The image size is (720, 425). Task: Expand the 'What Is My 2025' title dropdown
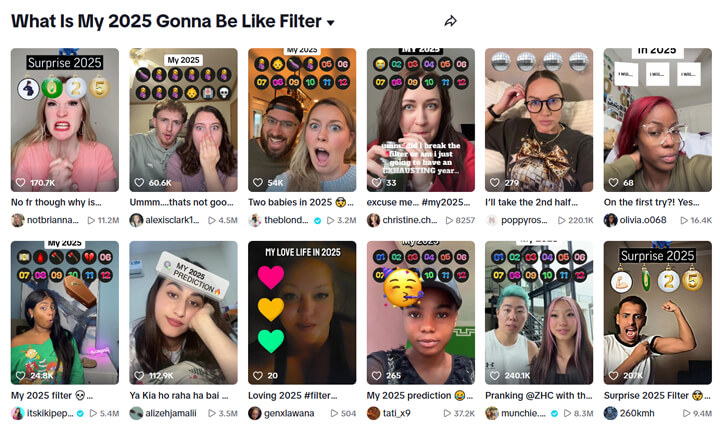coord(330,22)
